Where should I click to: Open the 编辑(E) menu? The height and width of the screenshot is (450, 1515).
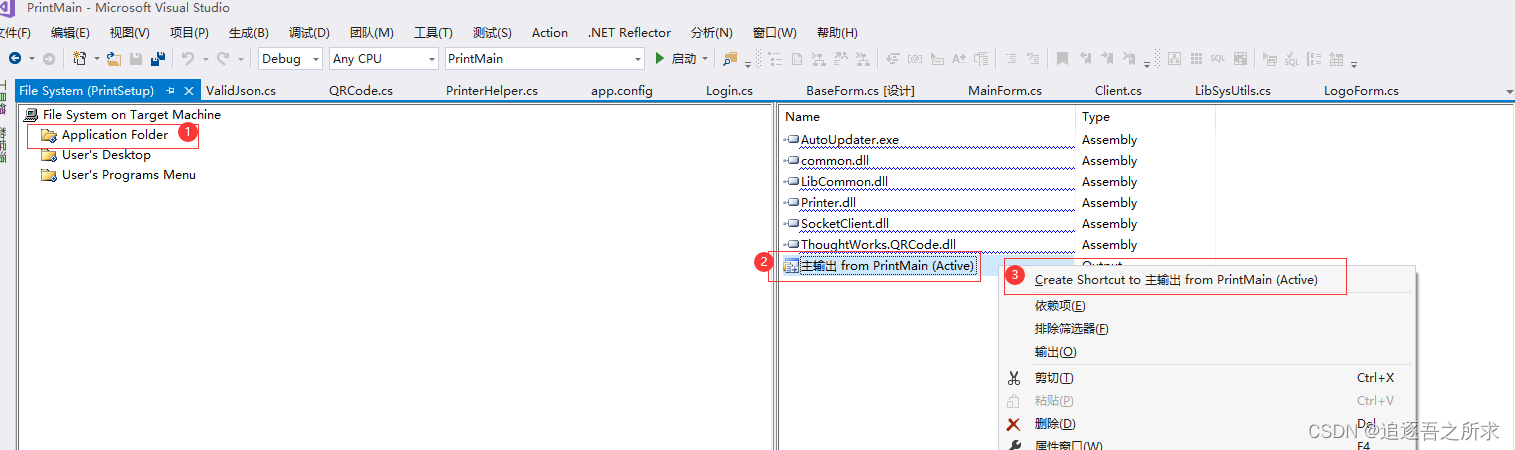(x=70, y=33)
